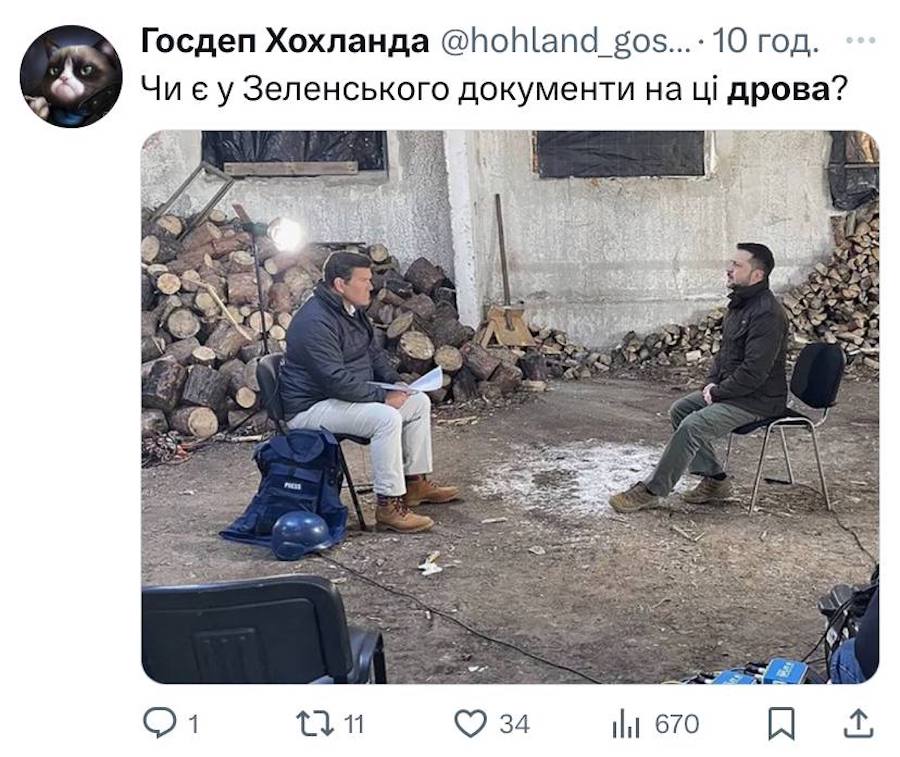Share the tweet via upload icon

(859, 723)
